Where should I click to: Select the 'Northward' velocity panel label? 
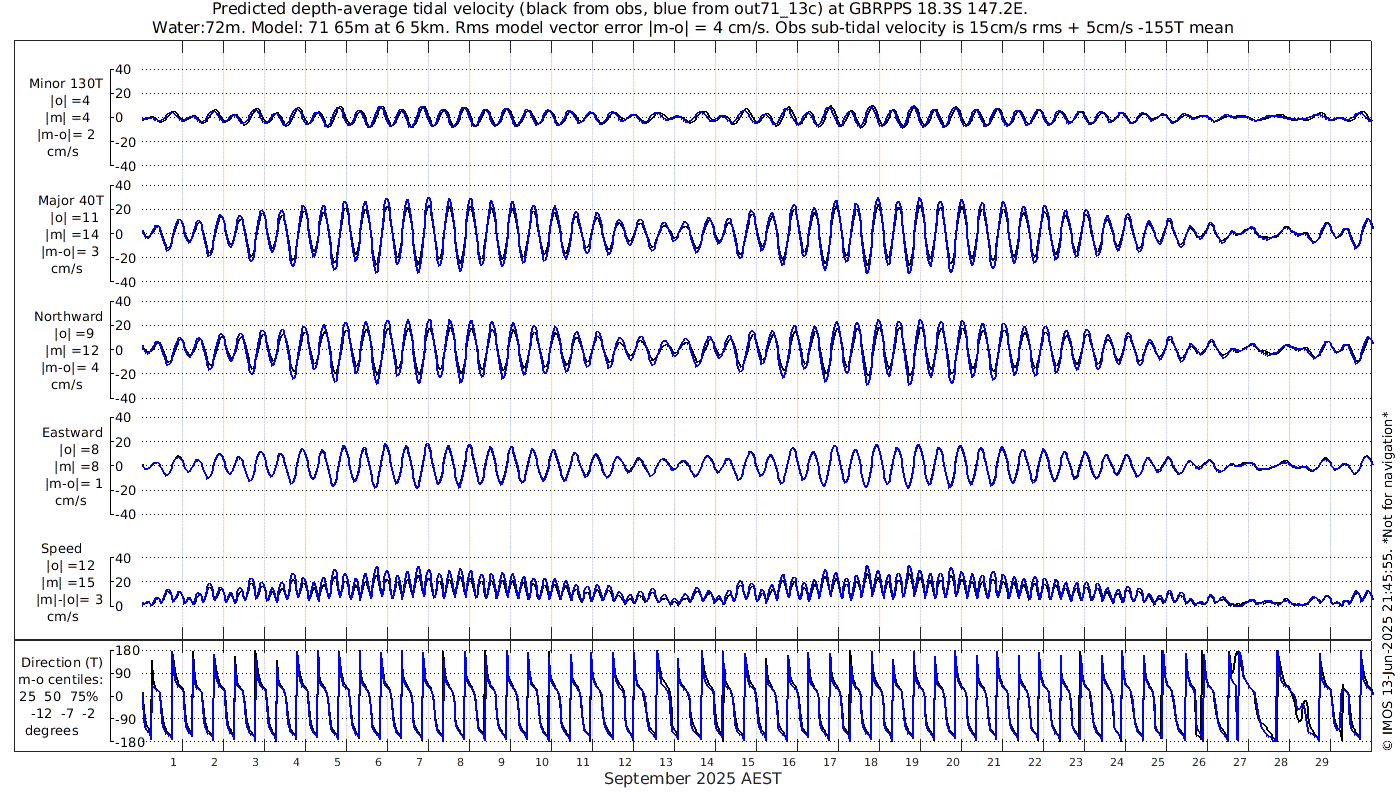click(x=68, y=316)
